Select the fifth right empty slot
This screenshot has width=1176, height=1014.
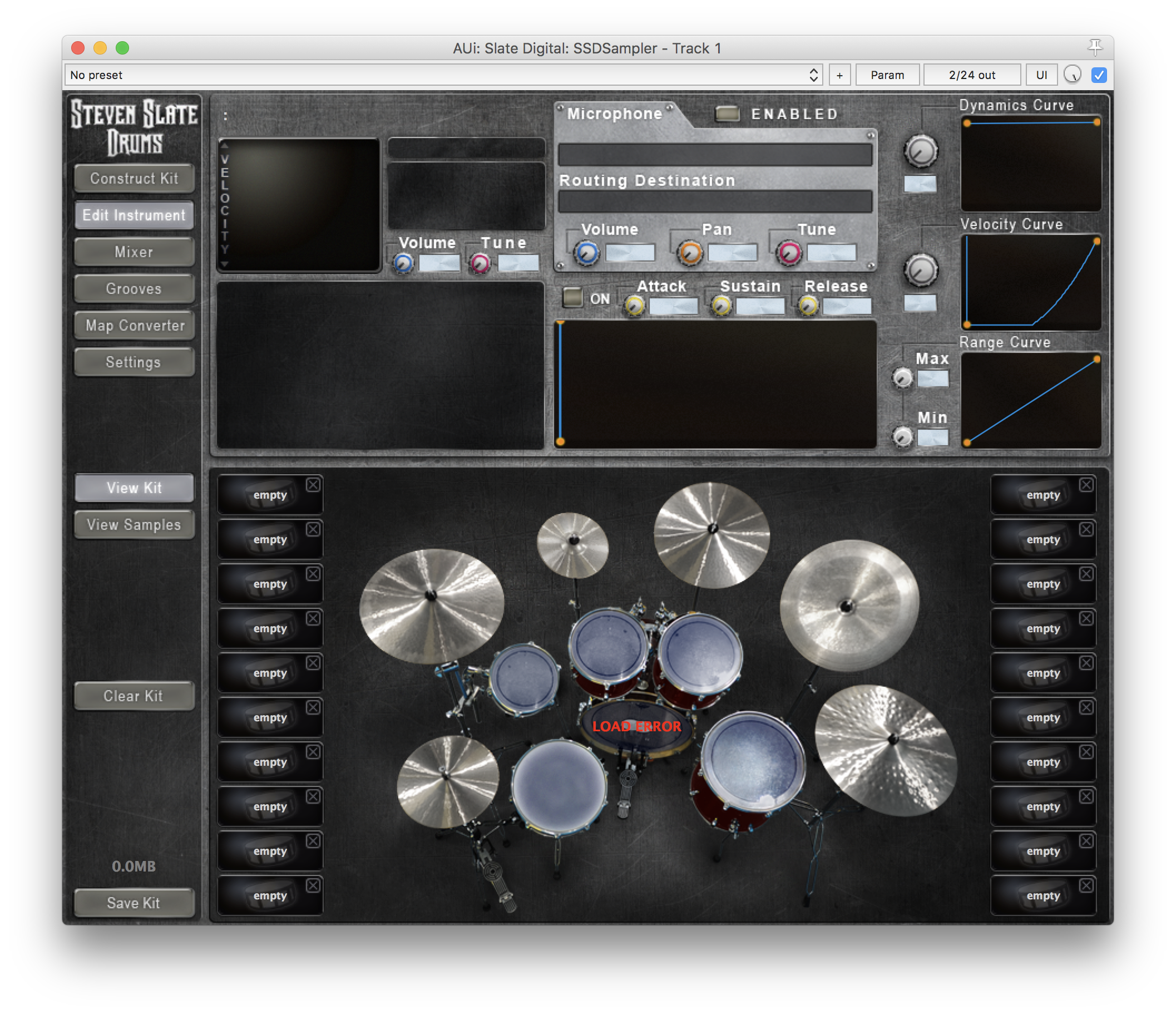point(1043,673)
